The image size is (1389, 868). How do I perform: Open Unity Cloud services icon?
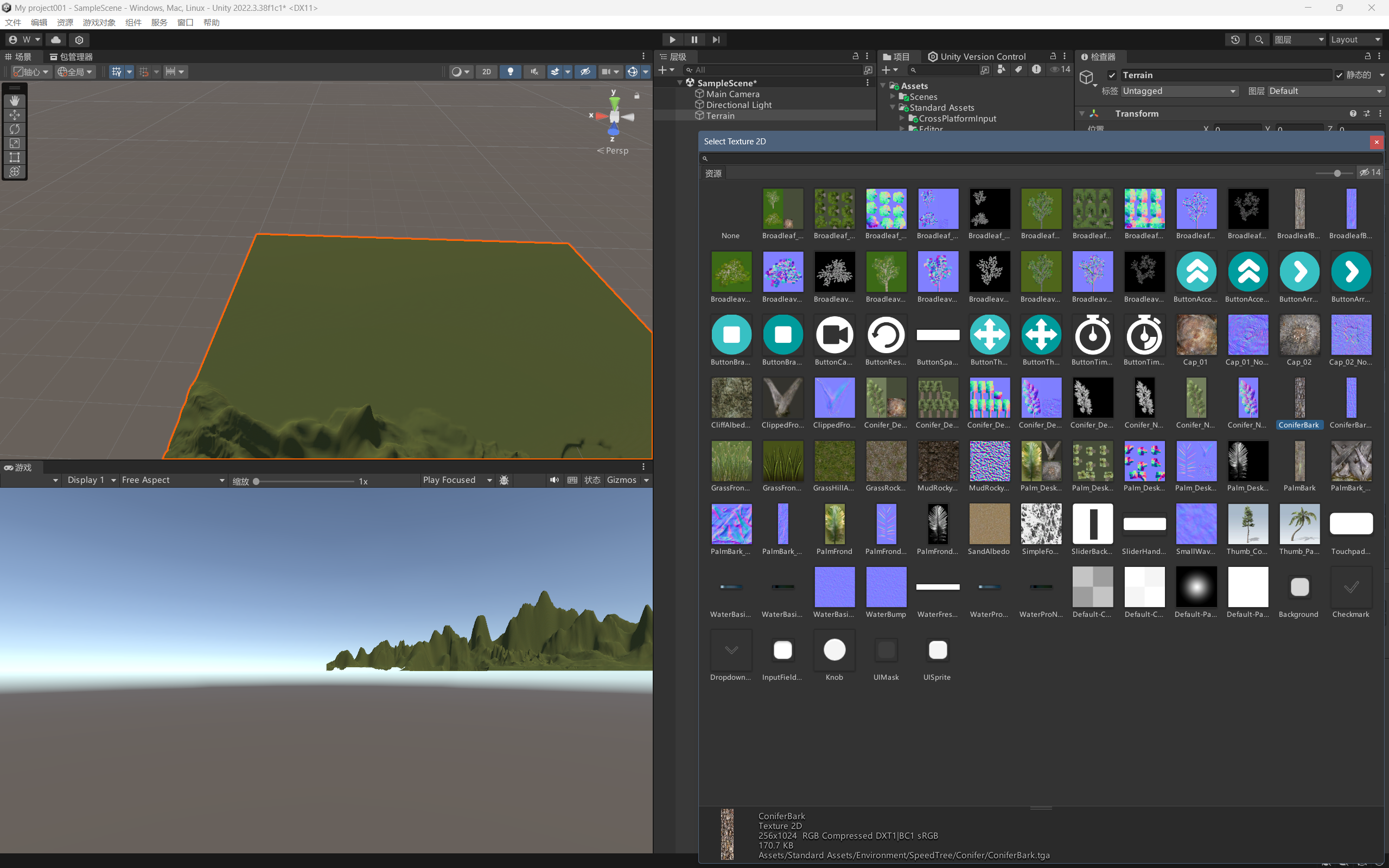pyautogui.click(x=56, y=40)
